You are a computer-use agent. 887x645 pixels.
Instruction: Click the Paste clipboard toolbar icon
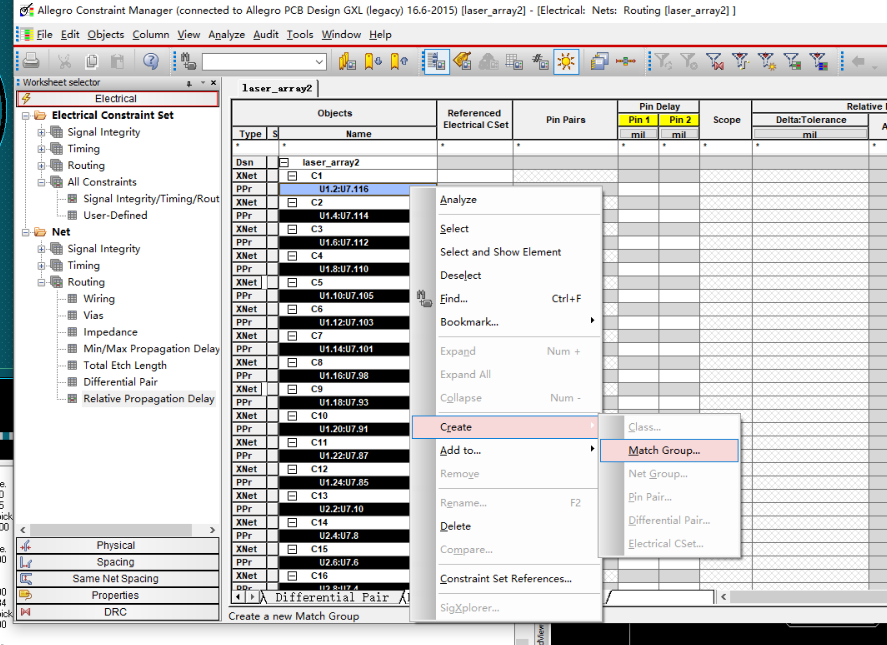pyautogui.click(x=117, y=61)
